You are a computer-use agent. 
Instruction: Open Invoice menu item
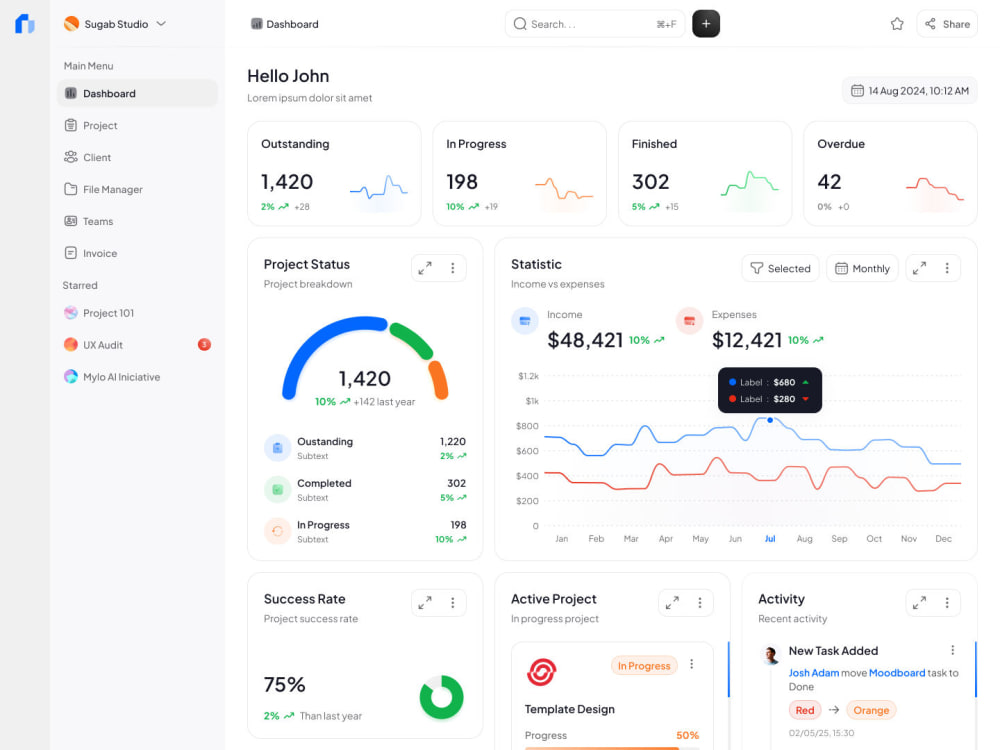coord(137,253)
